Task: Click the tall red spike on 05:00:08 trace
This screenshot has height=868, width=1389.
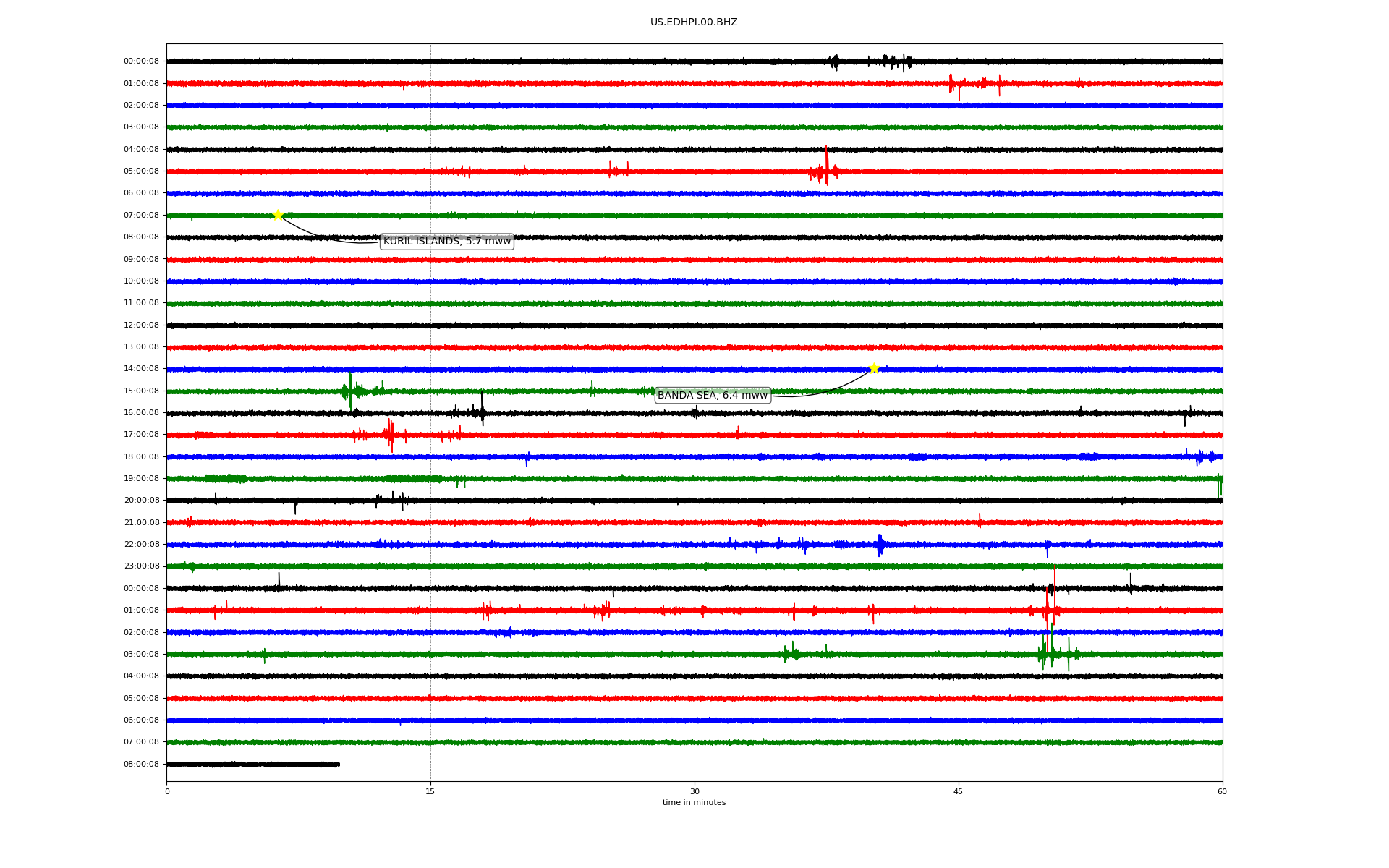Action: point(826,168)
